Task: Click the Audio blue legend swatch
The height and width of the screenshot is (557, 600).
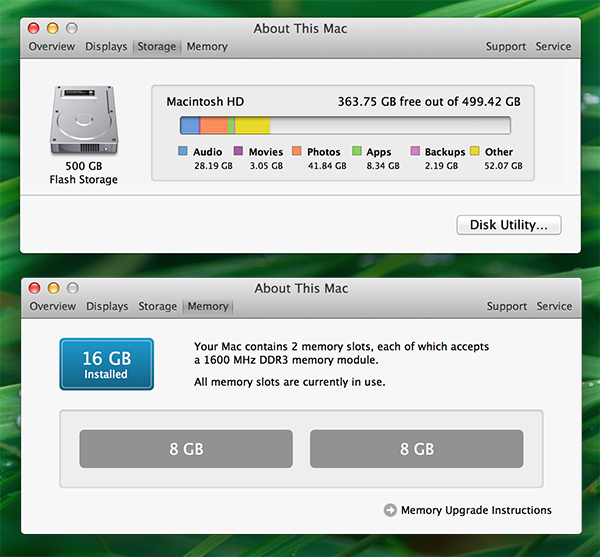Action: click(183, 151)
